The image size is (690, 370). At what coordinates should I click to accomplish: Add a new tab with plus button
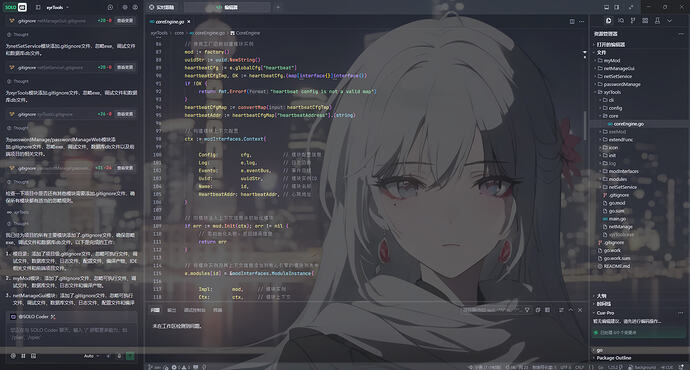tap(278, 7)
